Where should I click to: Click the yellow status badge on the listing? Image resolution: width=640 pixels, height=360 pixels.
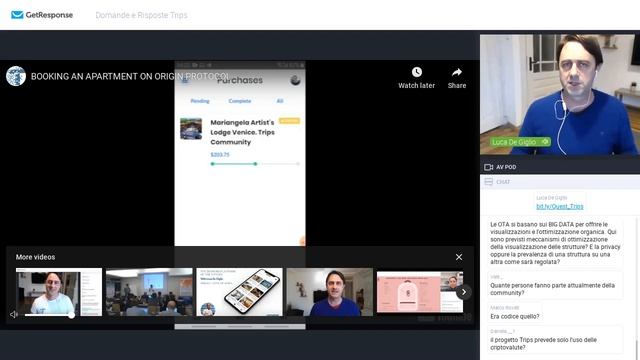(x=289, y=121)
